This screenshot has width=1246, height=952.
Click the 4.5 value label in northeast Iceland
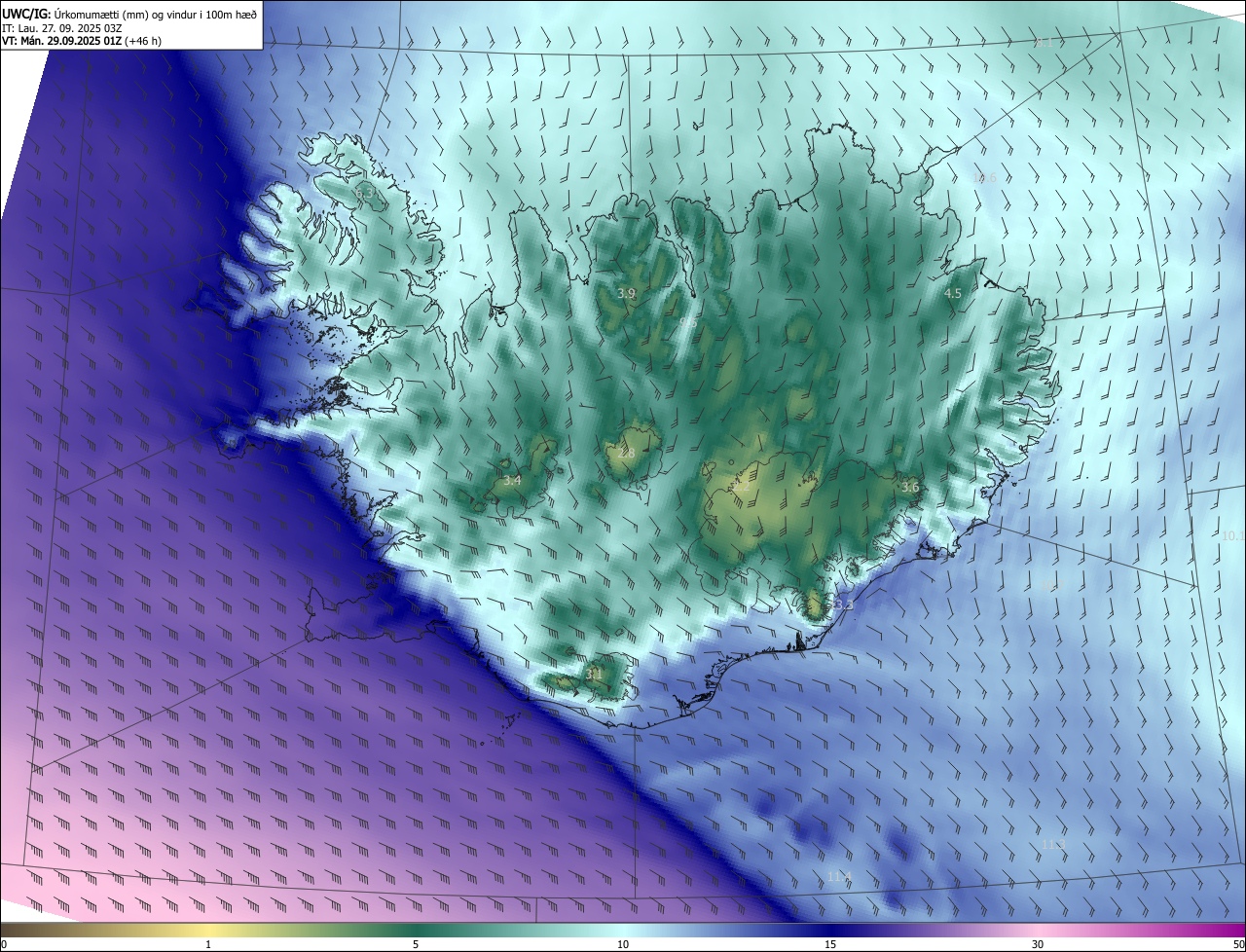pyautogui.click(x=953, y=293)
